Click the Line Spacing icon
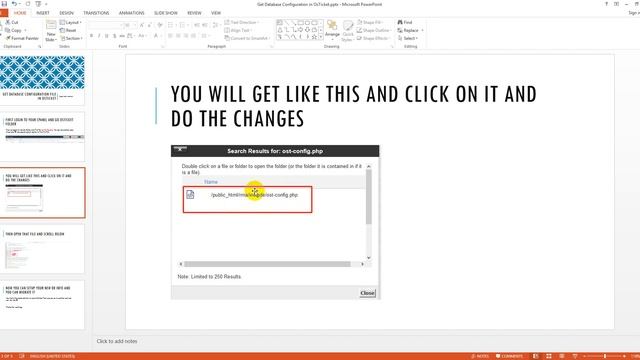The width and height of the screenshot is (640, 360). click(216, 25)
